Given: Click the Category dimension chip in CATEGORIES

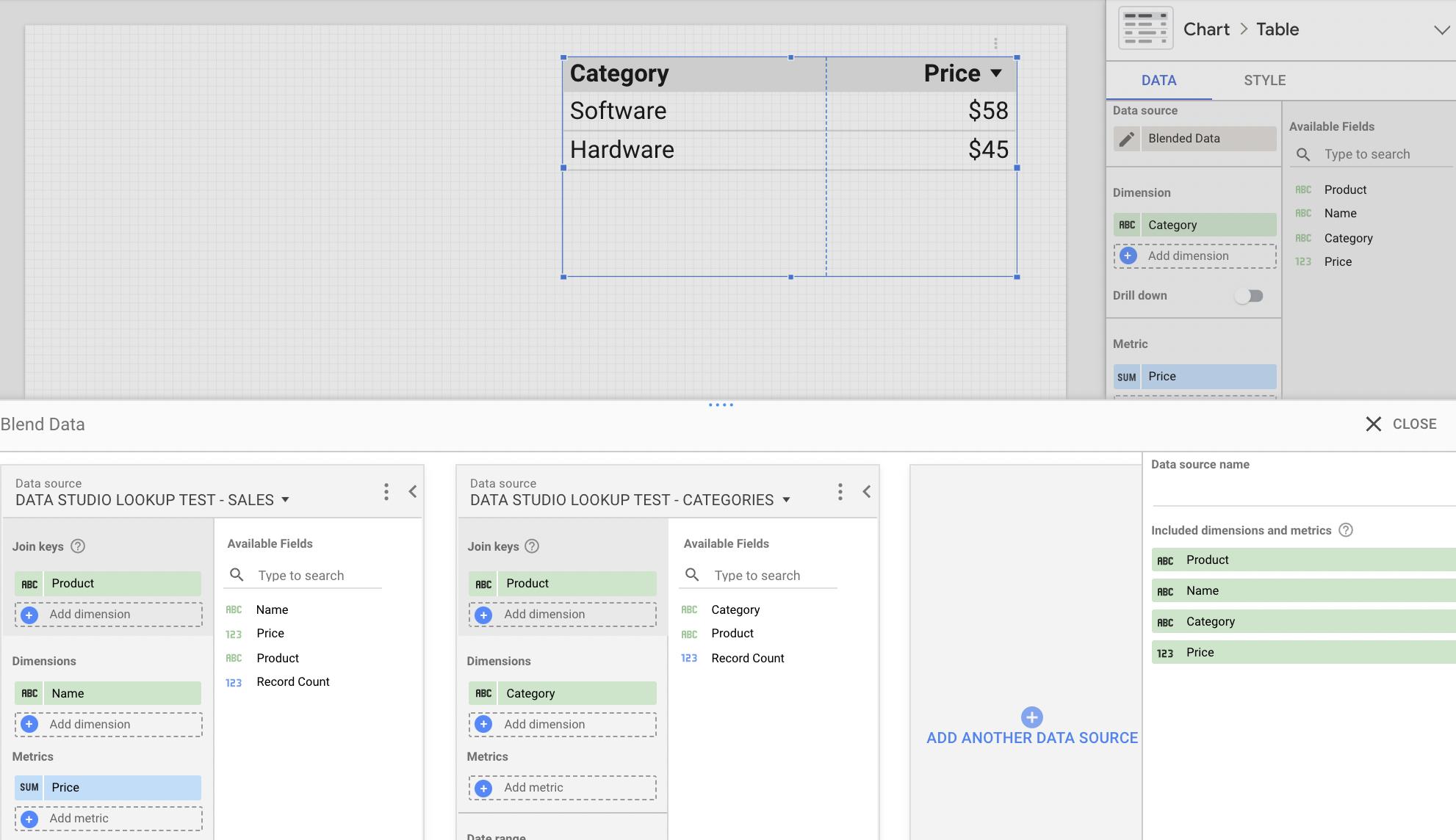Looking at the screenshot, I should [563, 693].
